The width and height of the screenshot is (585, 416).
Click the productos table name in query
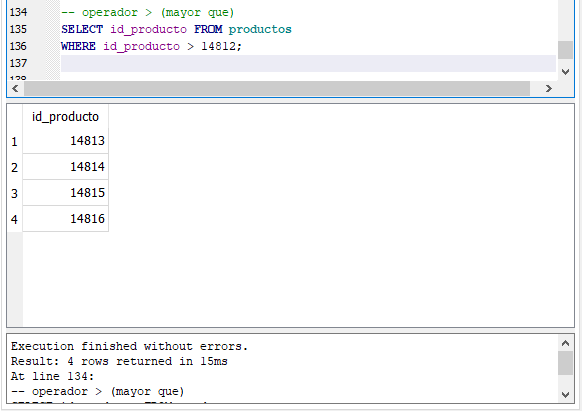point(260,29)
